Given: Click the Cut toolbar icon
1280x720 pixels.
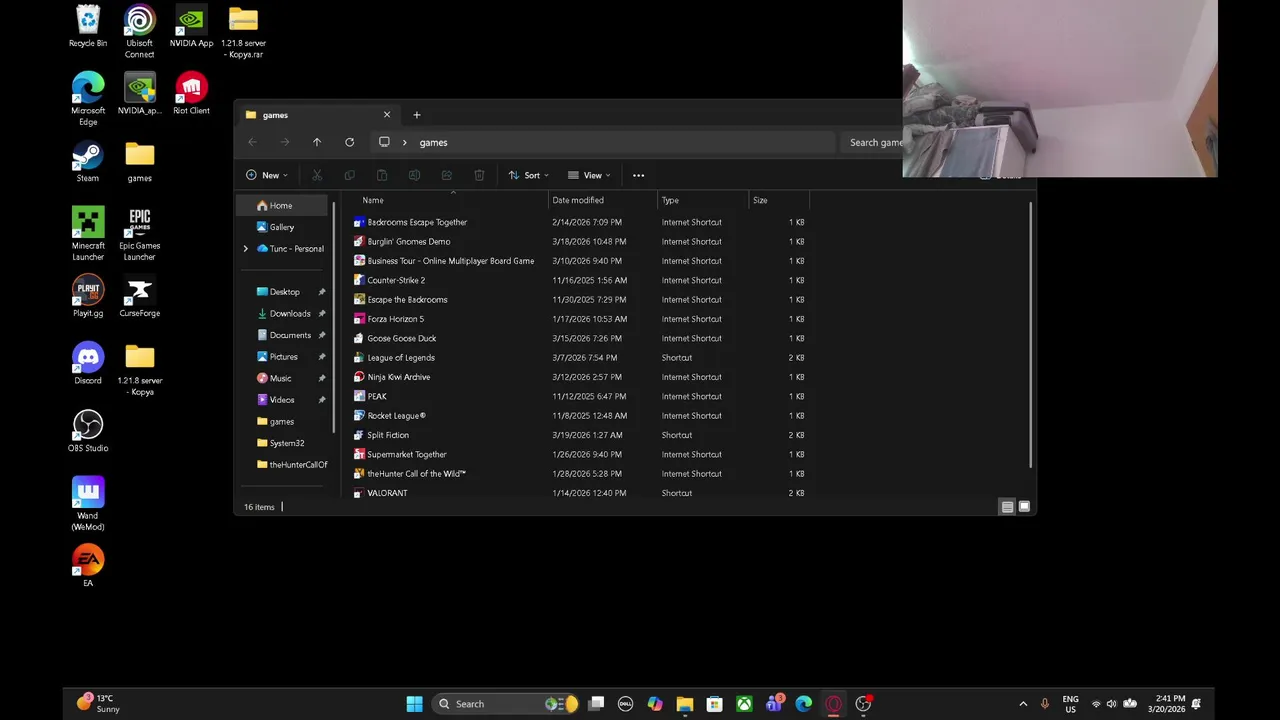Looking at the screenshot, I should pyautogui.click(x=317, y=175).
